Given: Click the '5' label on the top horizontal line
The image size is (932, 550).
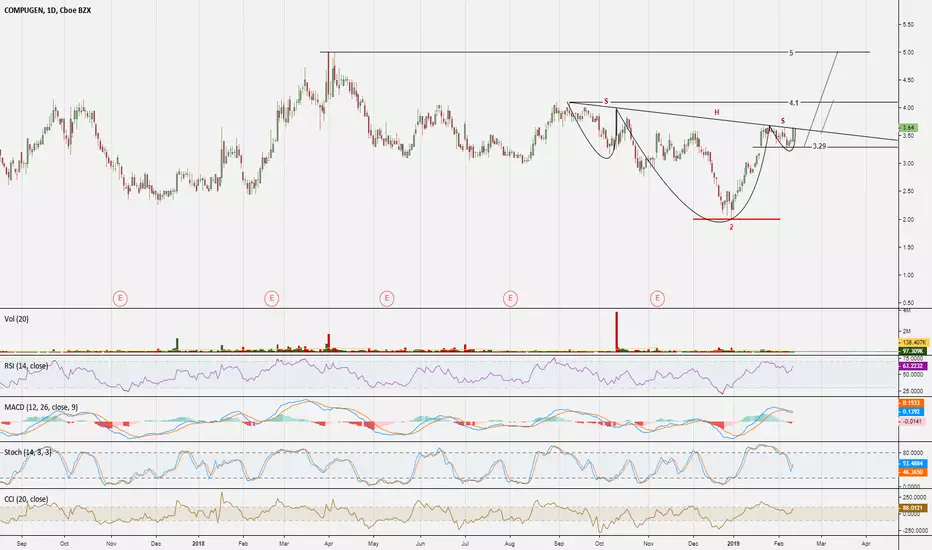Looking at the screenshot, I should [x=791, y=53].
